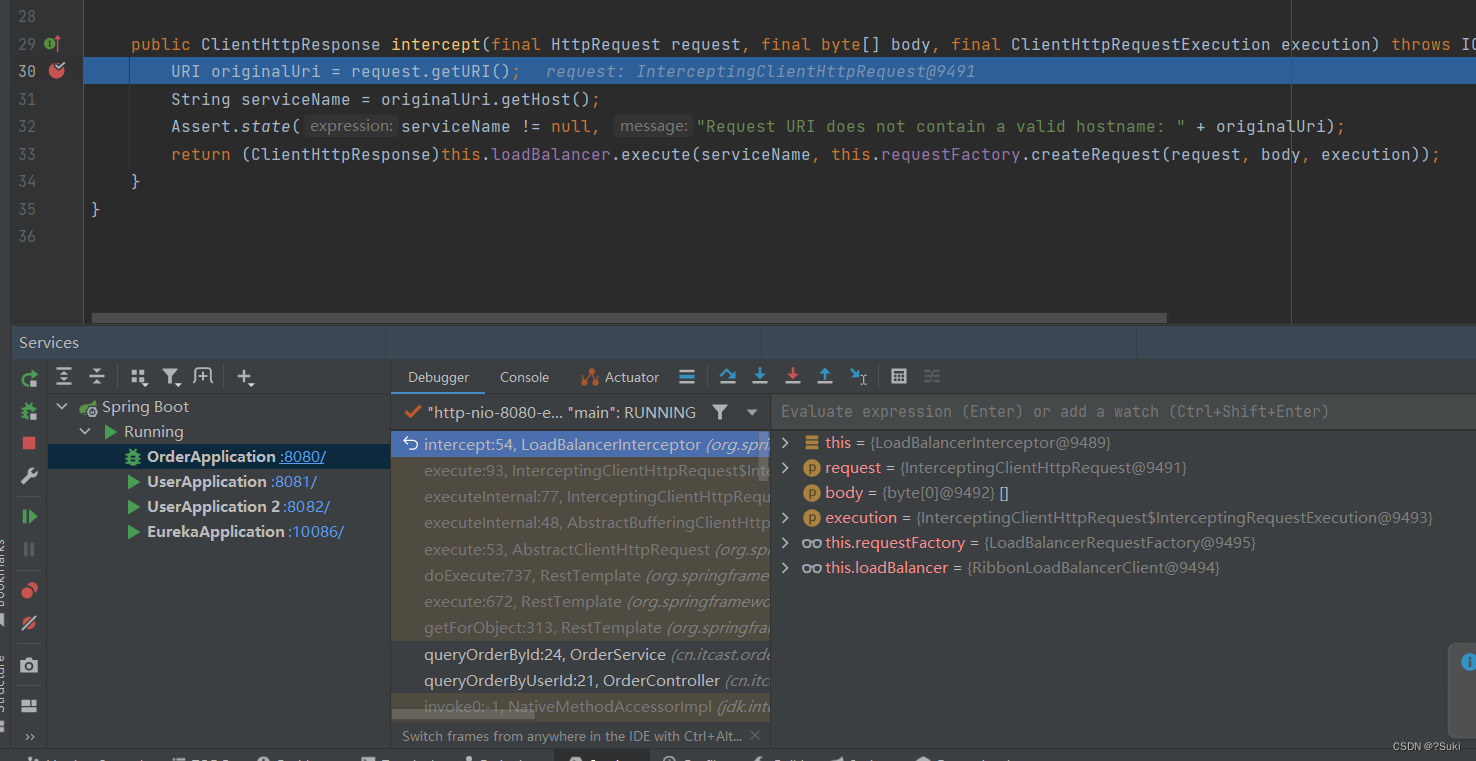The width and height of the screenshot is (1476, 761).
Task: Select frame doExecute:737, RestTemplate
Action: (x=581, y=575)
